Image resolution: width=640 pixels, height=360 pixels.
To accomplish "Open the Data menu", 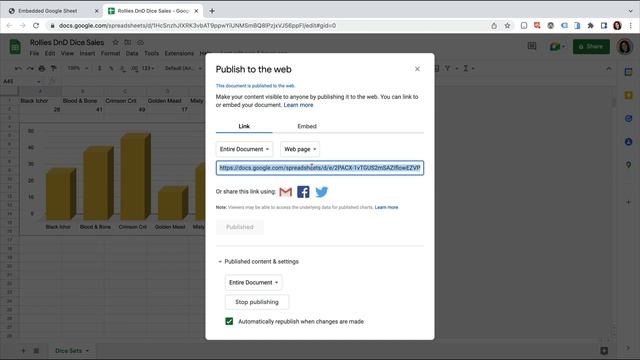I will pyautogui.click(x=132, y=53).
